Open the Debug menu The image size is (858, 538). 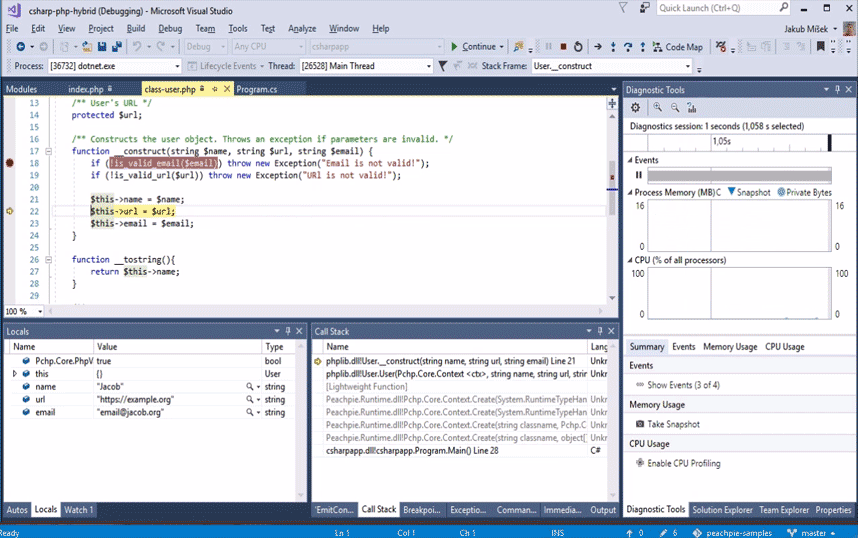click(170, 28)
